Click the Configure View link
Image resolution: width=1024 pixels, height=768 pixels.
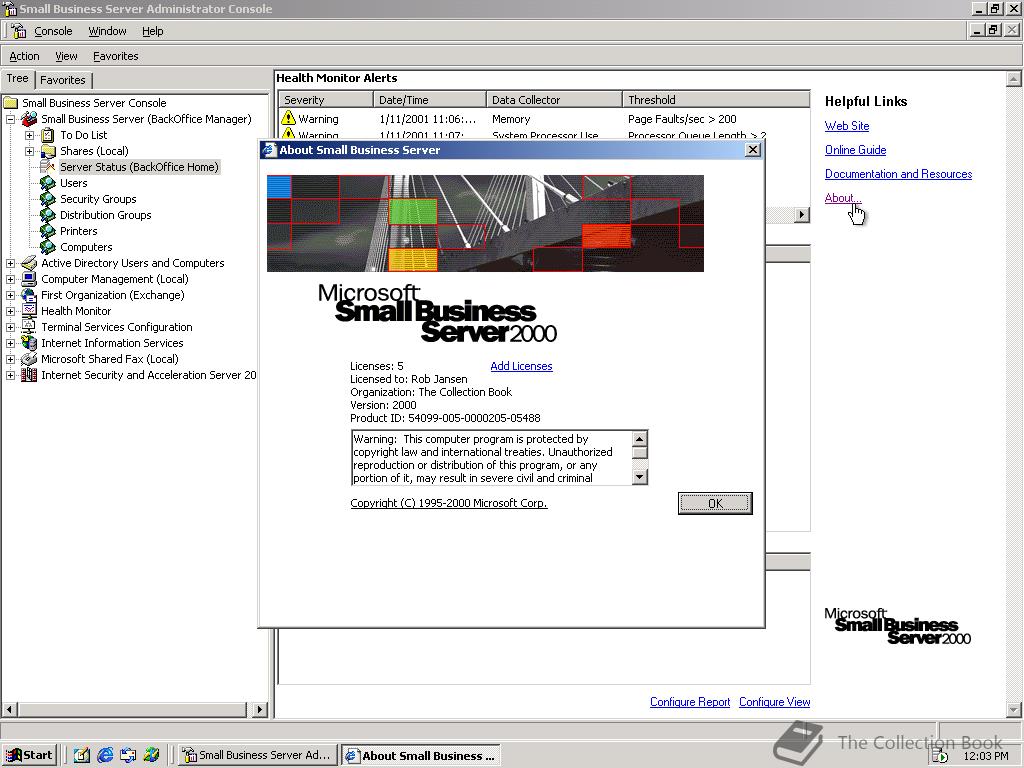pyautogui.click(x=775, y=701)
